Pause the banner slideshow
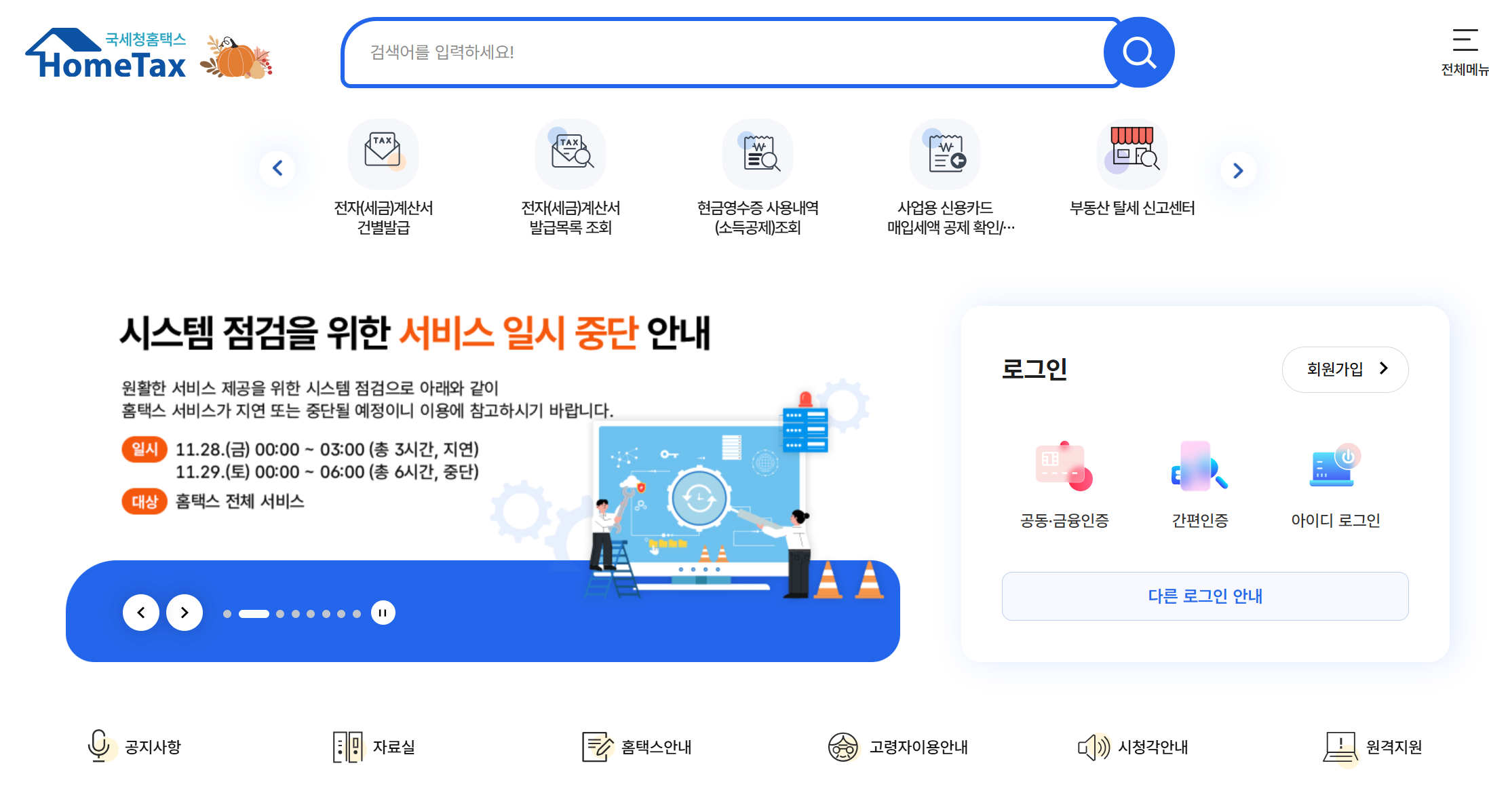Image resolution: width=1489 pixels, height=812 pixels. tap(383, 613)
